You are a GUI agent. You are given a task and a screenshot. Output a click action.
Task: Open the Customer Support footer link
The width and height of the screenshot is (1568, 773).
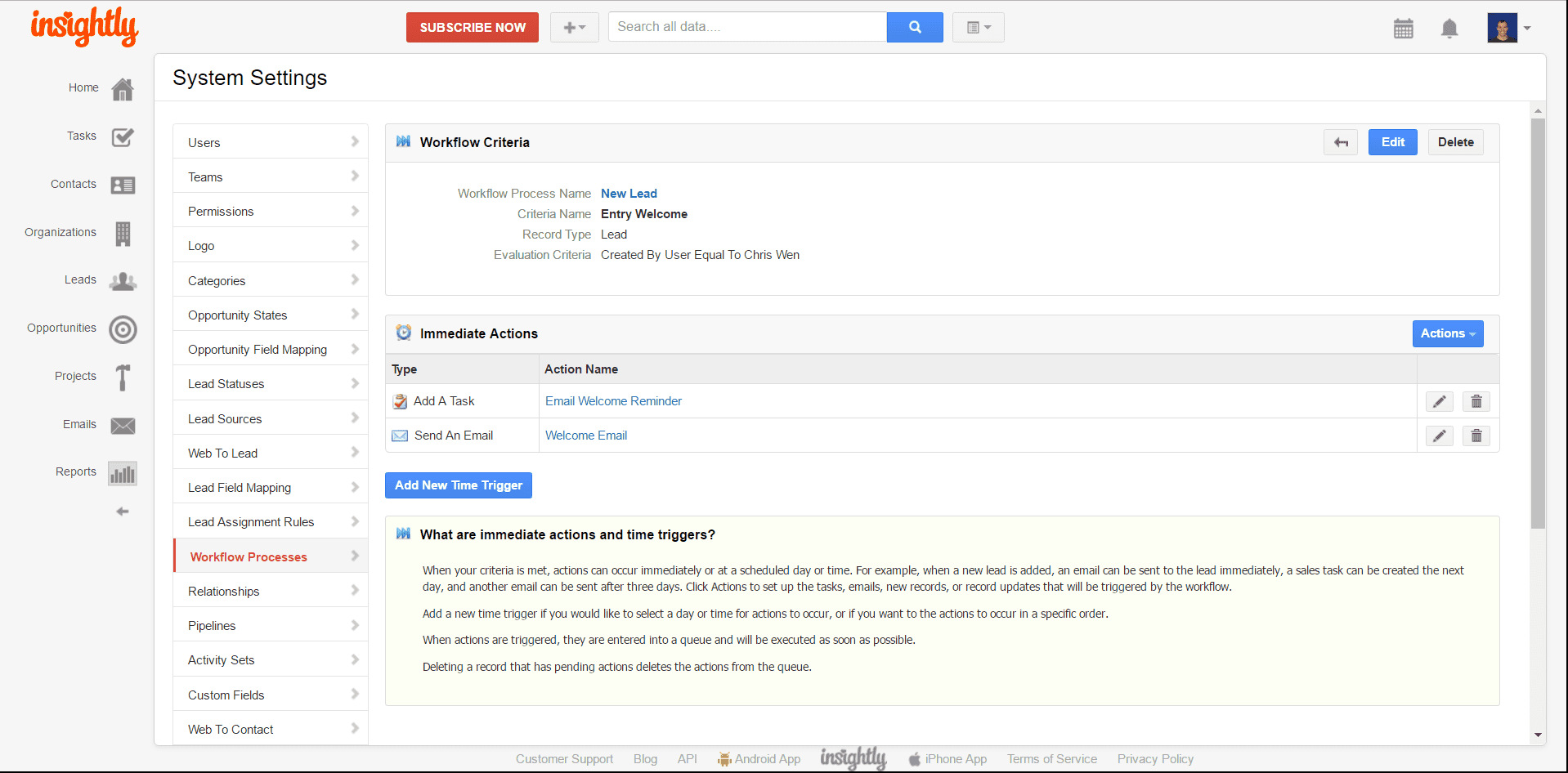(564, 759)
